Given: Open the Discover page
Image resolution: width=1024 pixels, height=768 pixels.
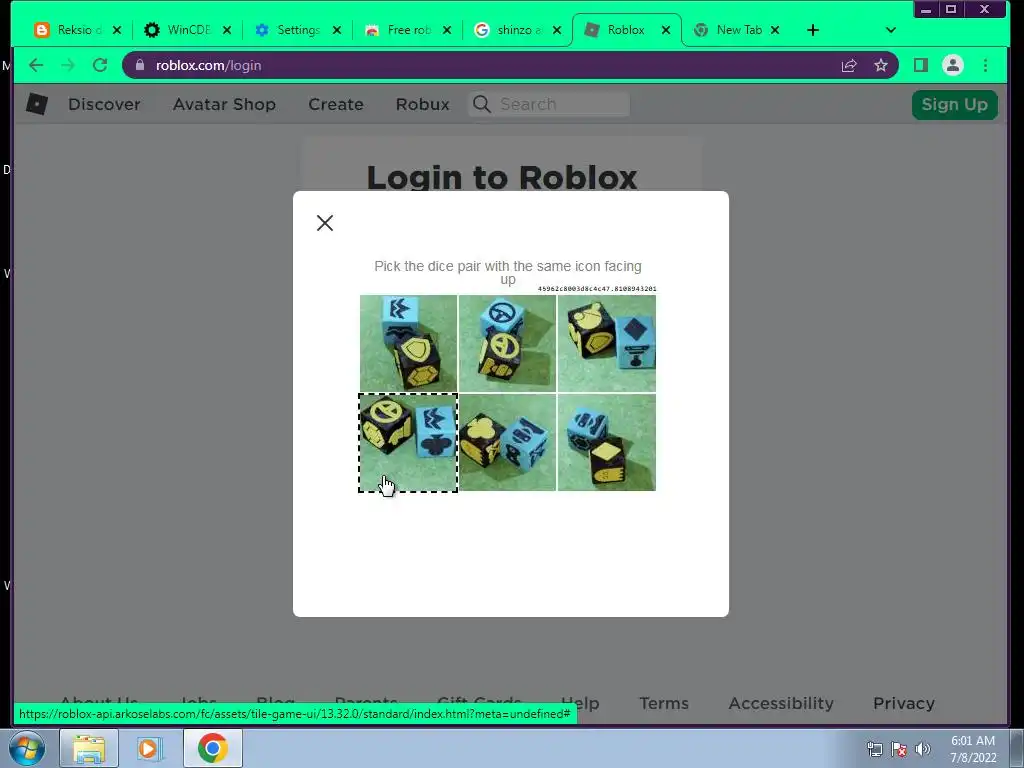Looking at the screenshot, I should click(104, 104).
